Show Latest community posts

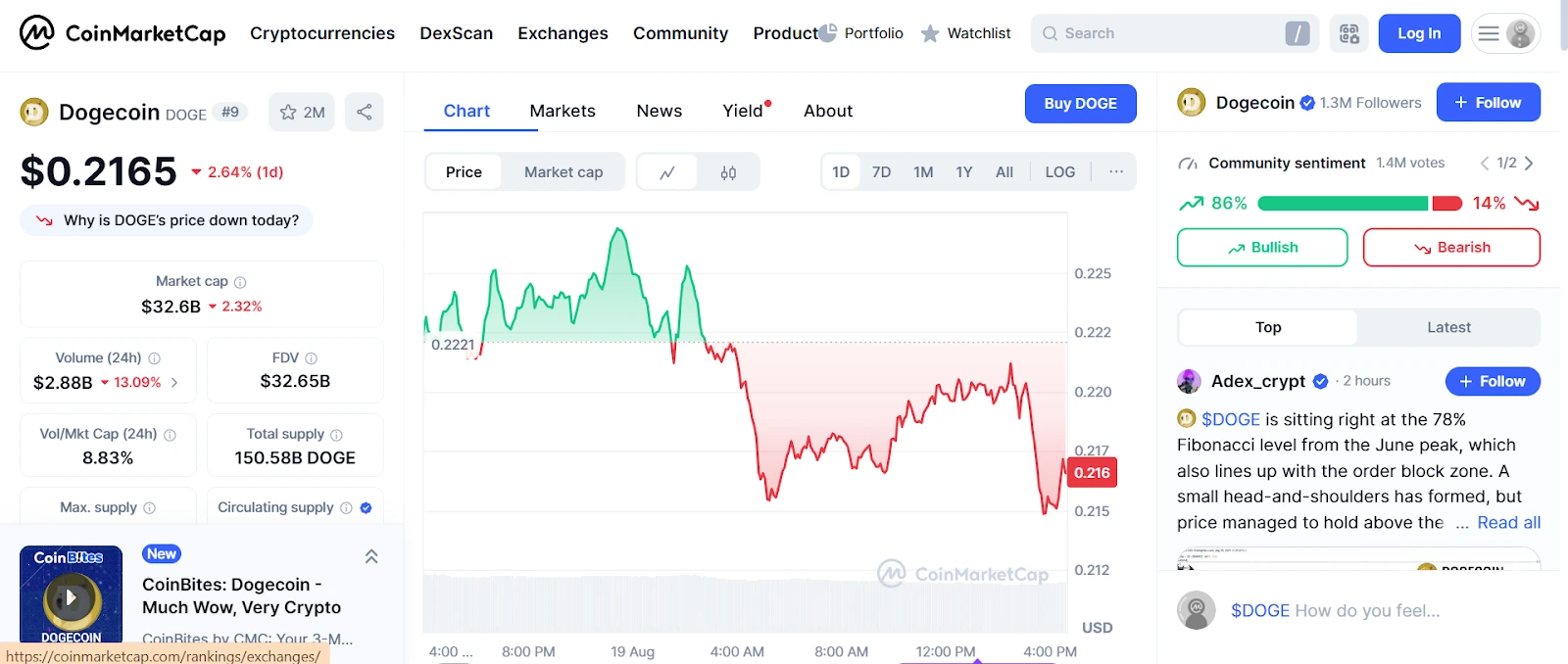click(x=1448, y=327)
